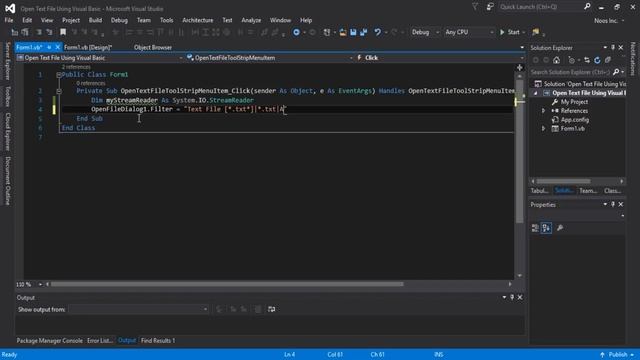This screenshot has height=360, width=640.
Task: Toggle auto-hide pin on Output panel
Action: click(x=512, y=298)
